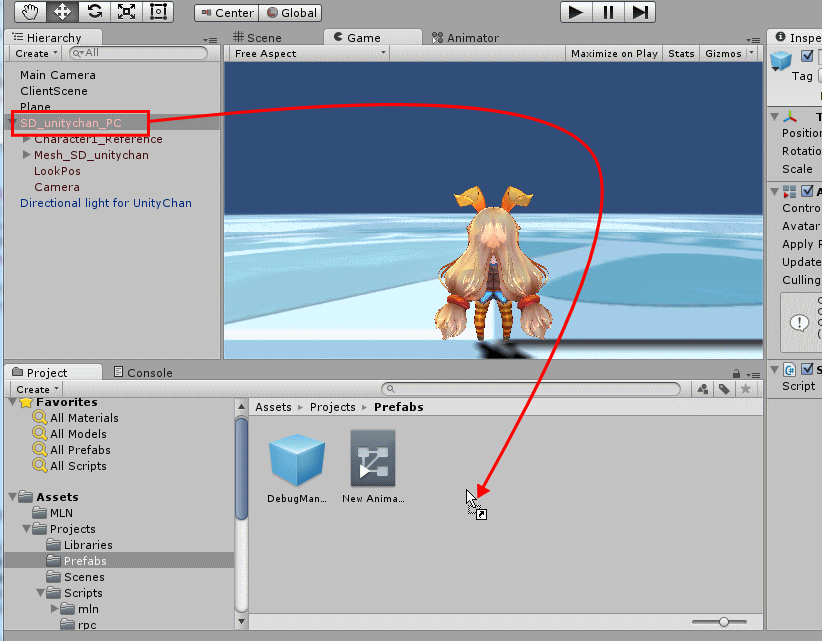Viewport: 822px width, 641px height.
Task: Click the save search star icon
Action: [745, 389]
